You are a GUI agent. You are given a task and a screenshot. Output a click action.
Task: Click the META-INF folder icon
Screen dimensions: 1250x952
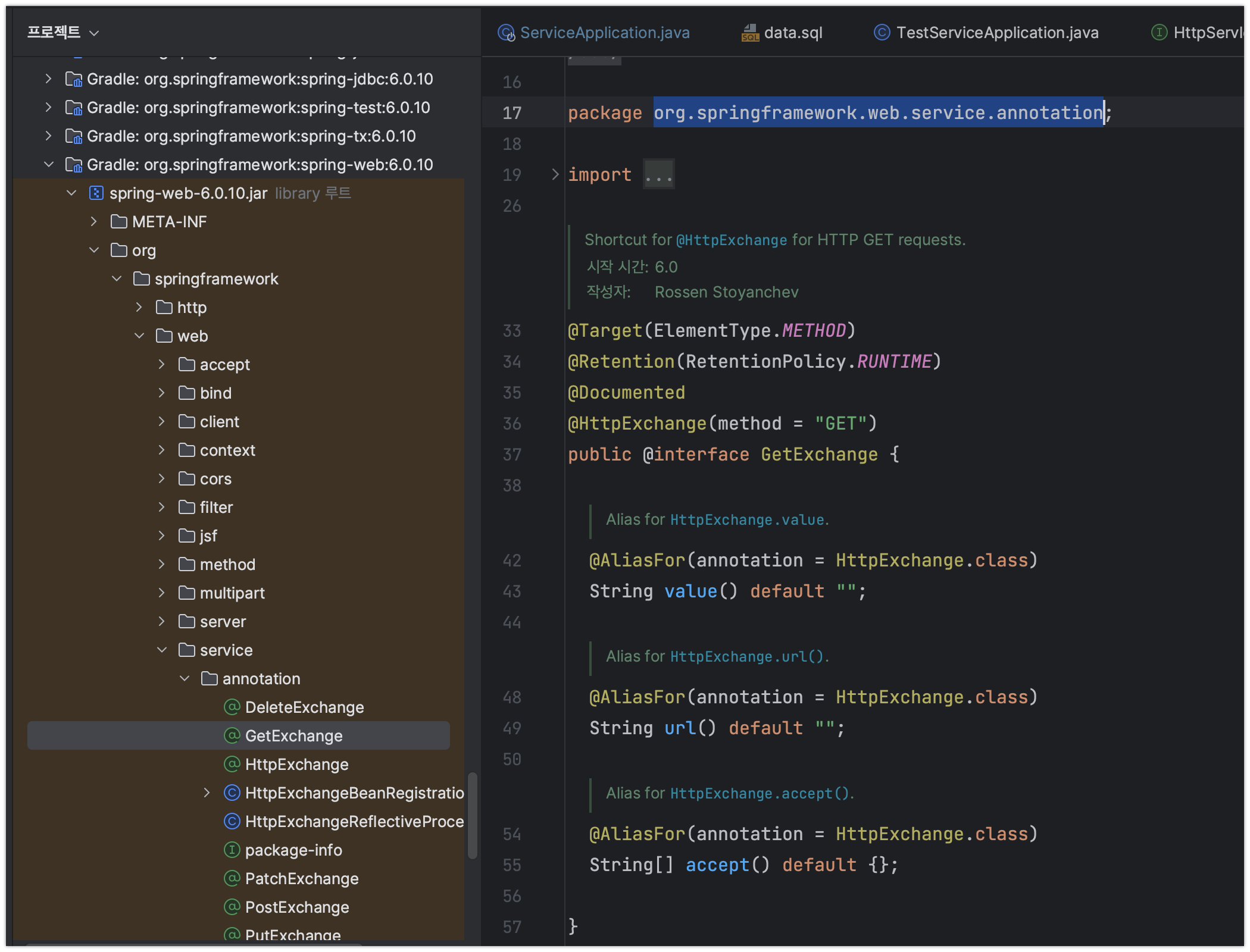click(118, 221)
